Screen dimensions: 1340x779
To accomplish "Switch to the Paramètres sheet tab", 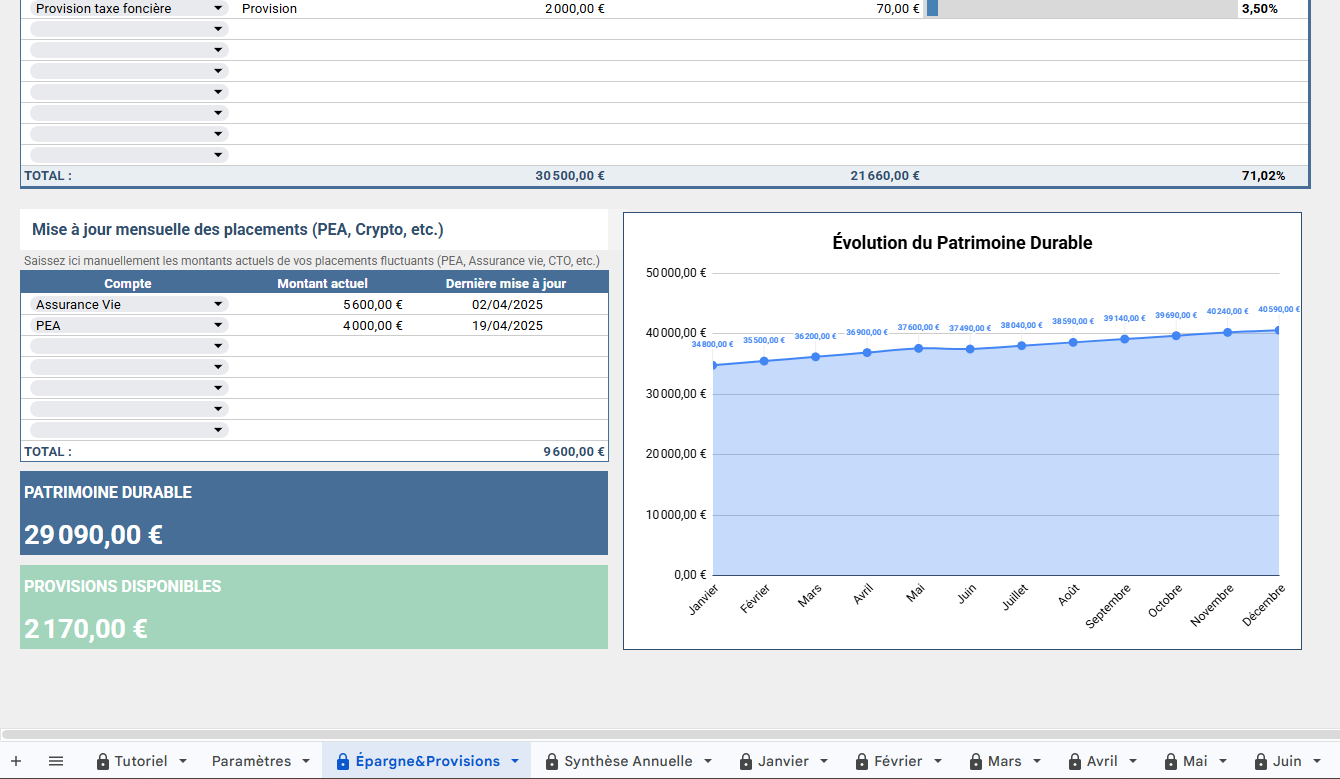I will pos(251,761).
